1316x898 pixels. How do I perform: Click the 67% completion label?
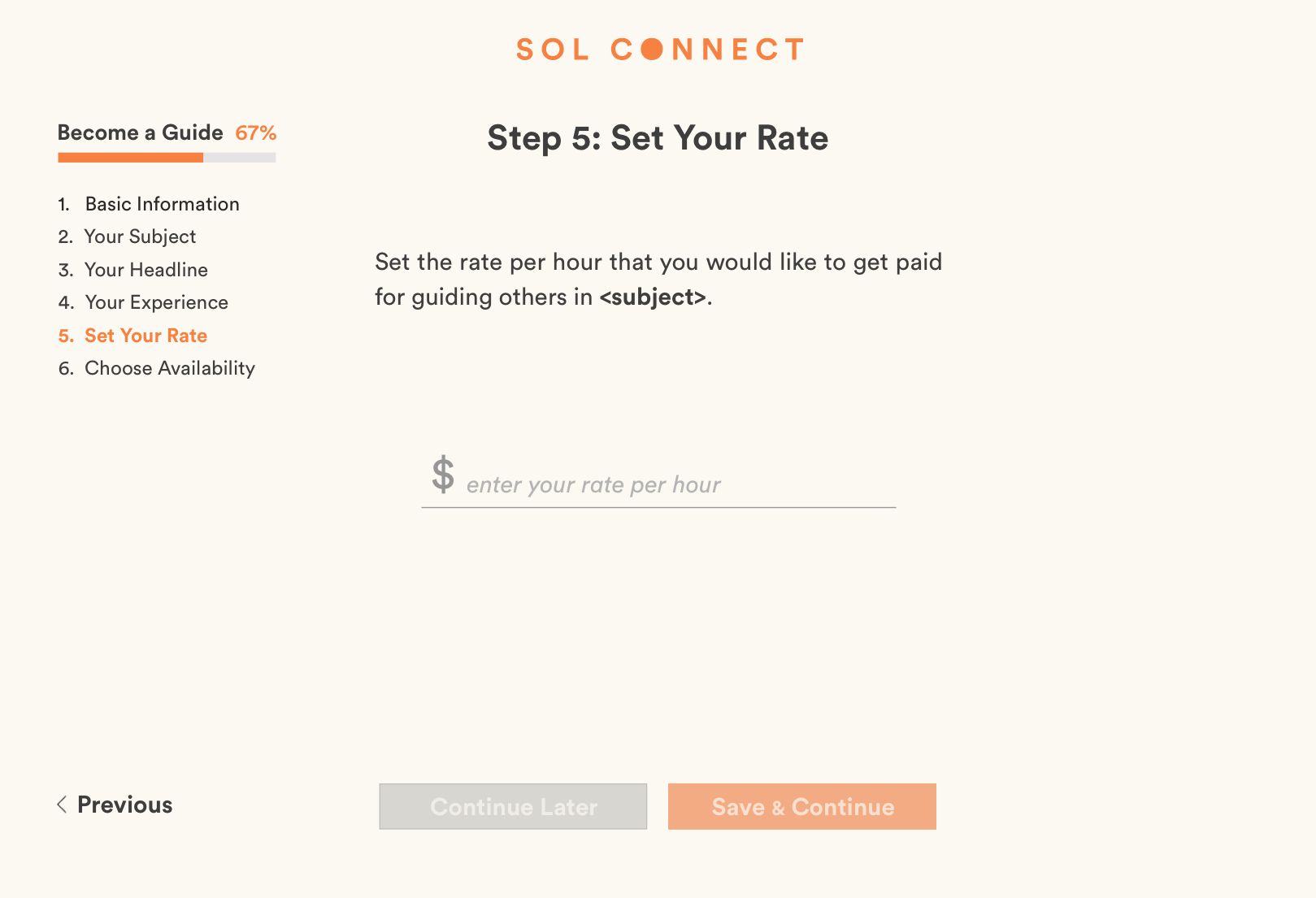click(x=256, y=132)
